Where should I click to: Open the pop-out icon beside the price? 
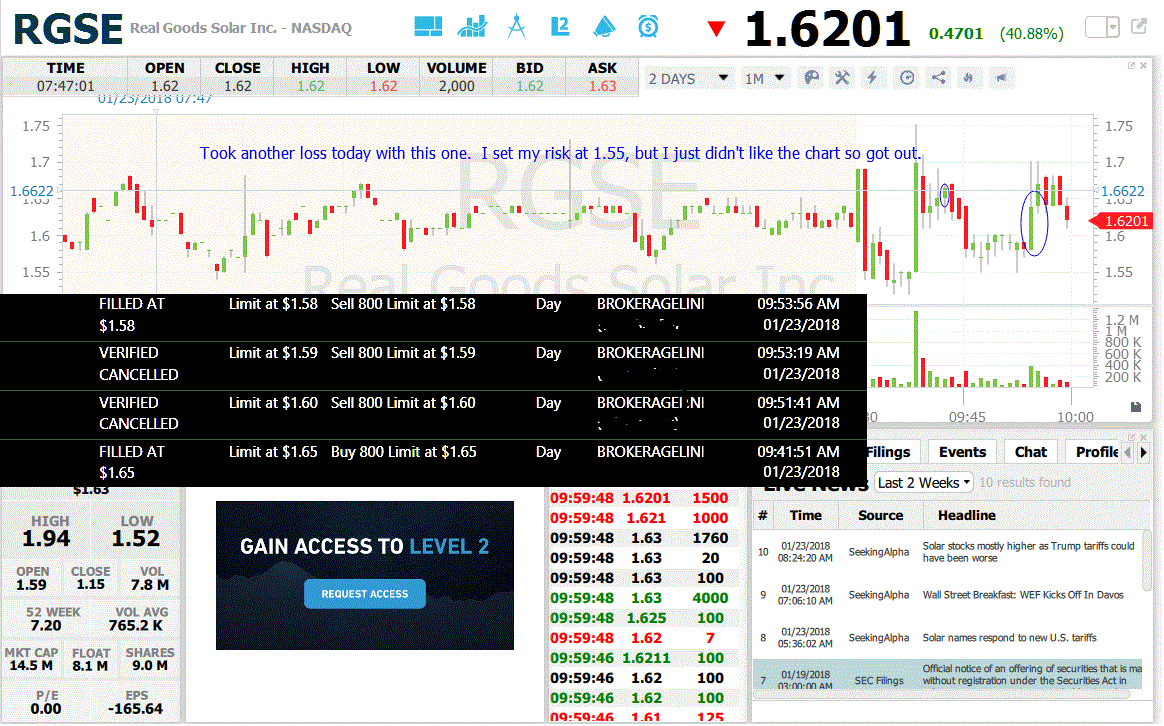coord(1139,27)
